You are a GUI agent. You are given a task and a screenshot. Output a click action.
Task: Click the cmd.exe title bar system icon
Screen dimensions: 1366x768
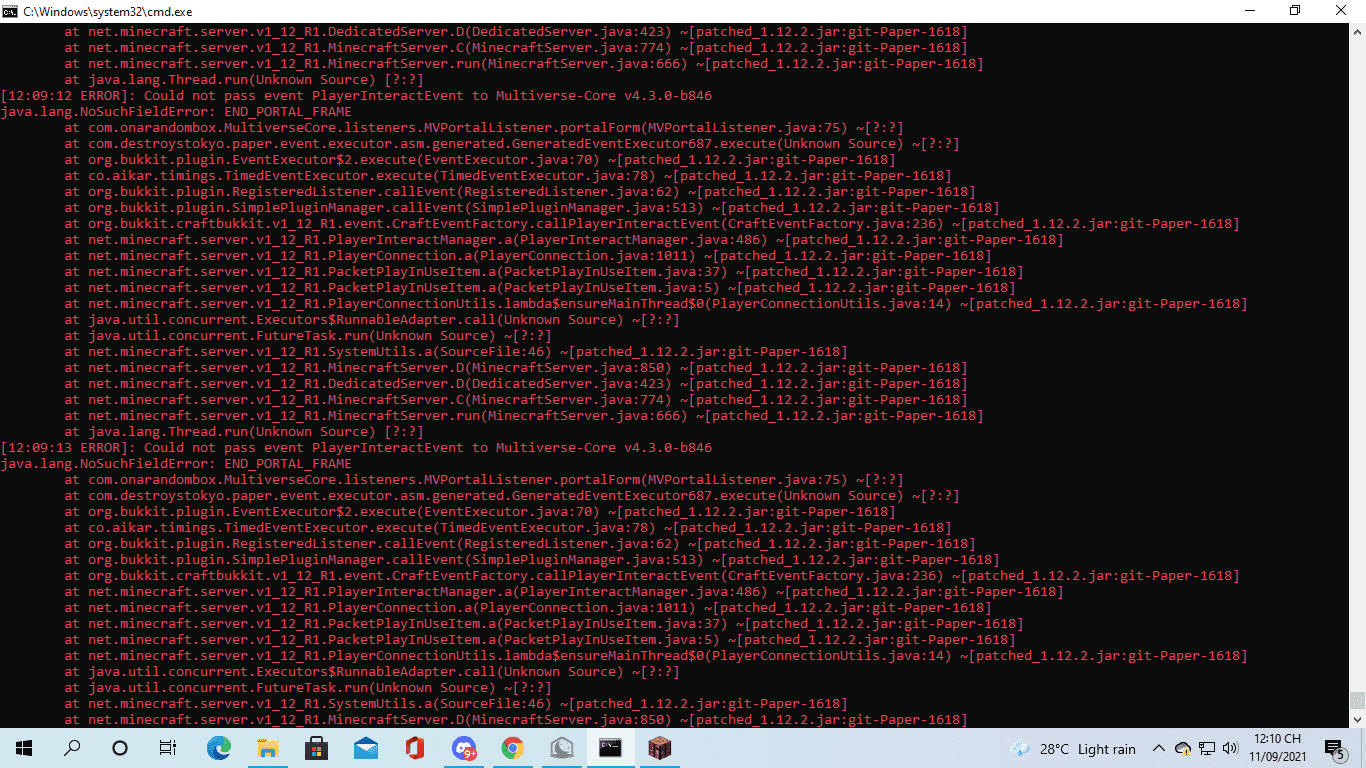click(x=11, y=11)
